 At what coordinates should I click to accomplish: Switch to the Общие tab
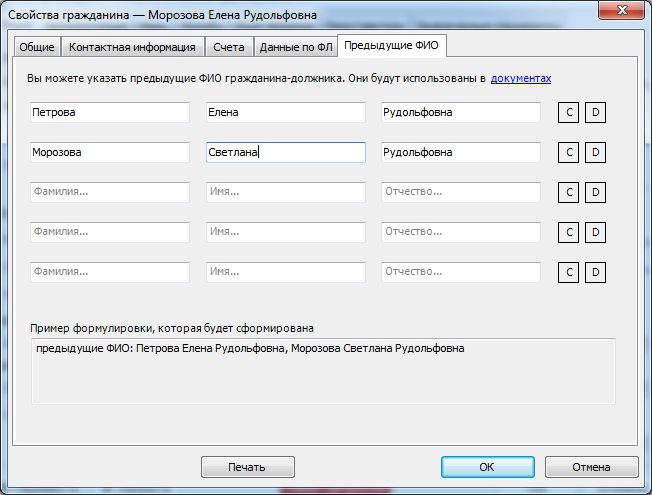[37, 47]
